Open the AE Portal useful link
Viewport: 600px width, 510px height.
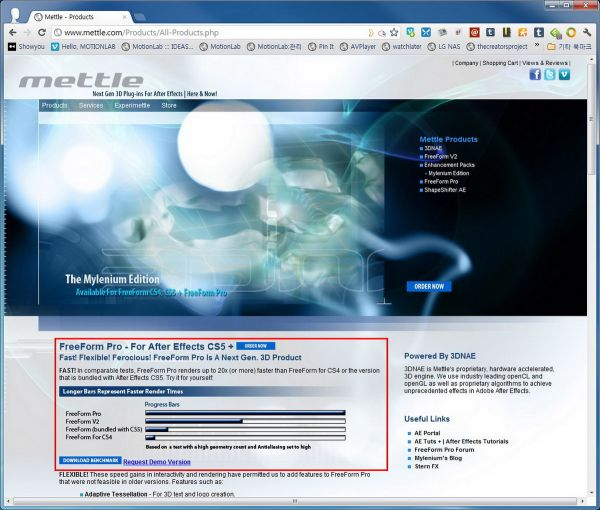tap(427, 433)
